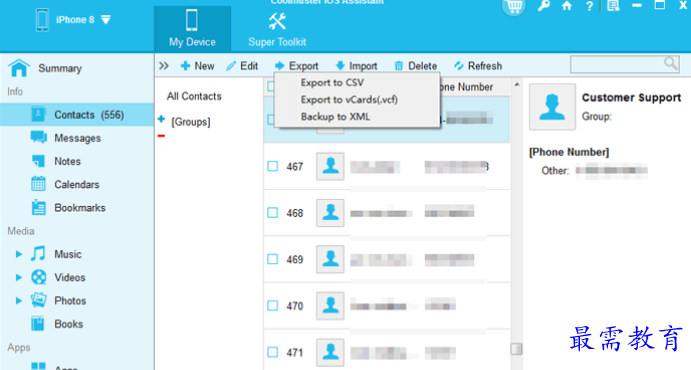Select the Photos icon in sidebar

click(x=39, y=300)
